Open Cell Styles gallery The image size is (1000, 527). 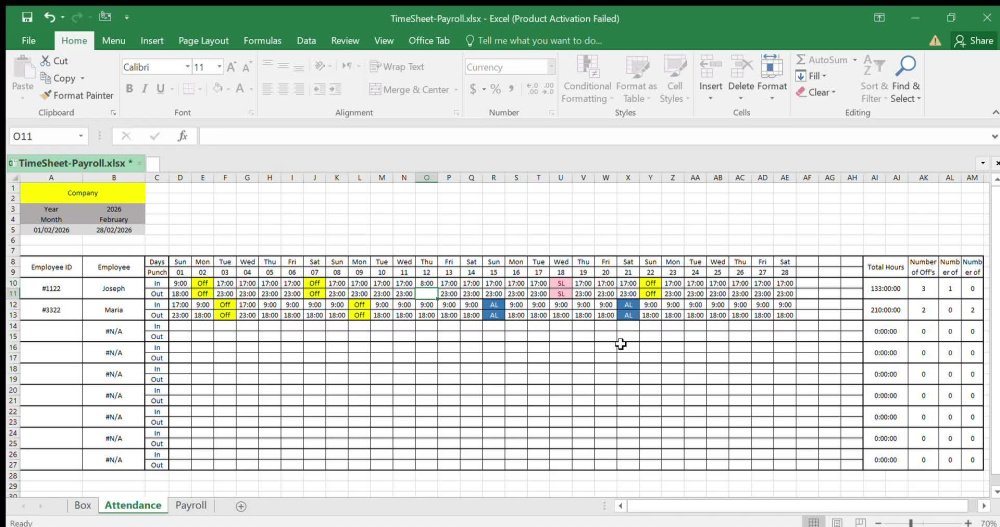click(674, 79)
